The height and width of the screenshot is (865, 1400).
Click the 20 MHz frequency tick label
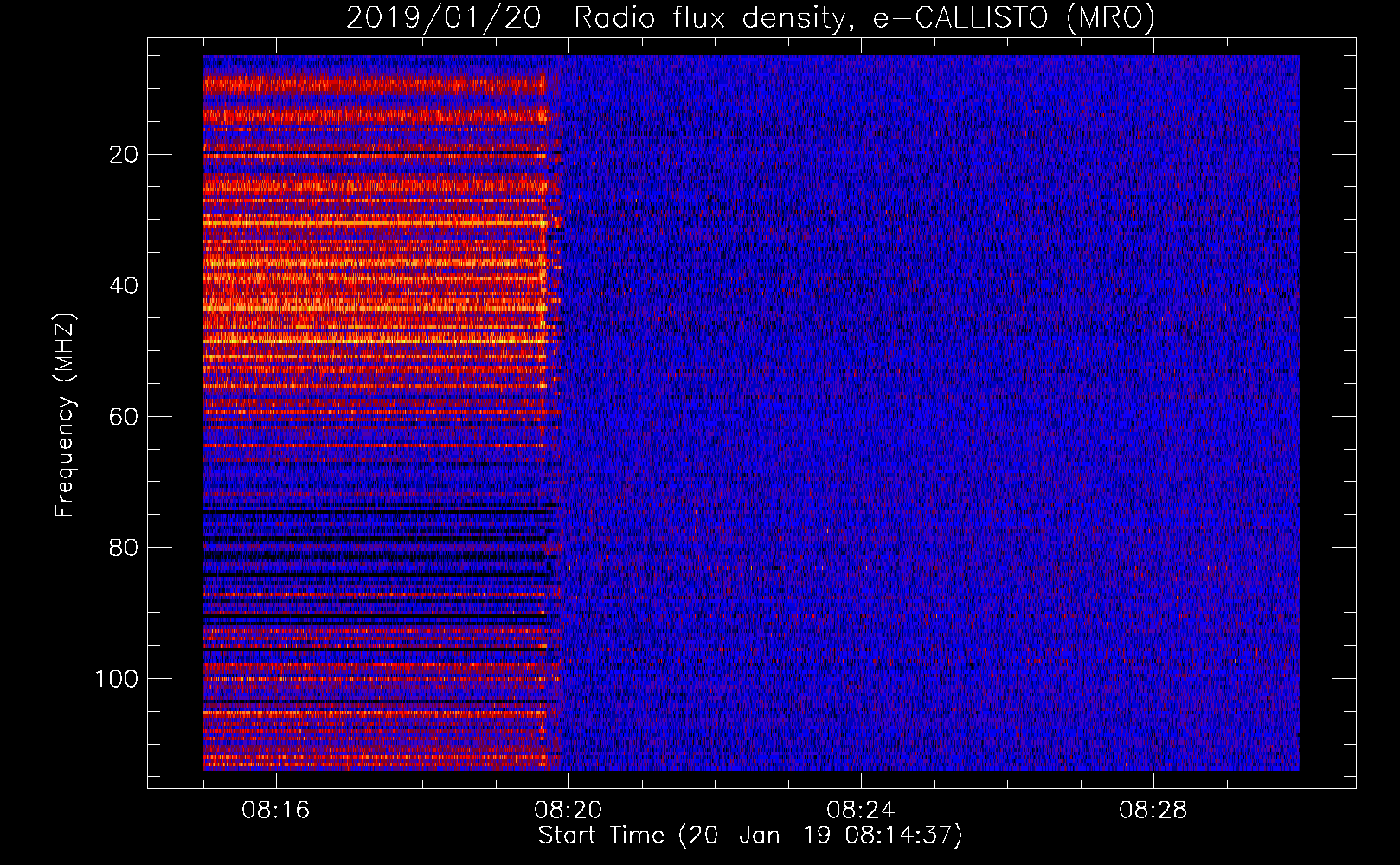[x=125, y=155]
